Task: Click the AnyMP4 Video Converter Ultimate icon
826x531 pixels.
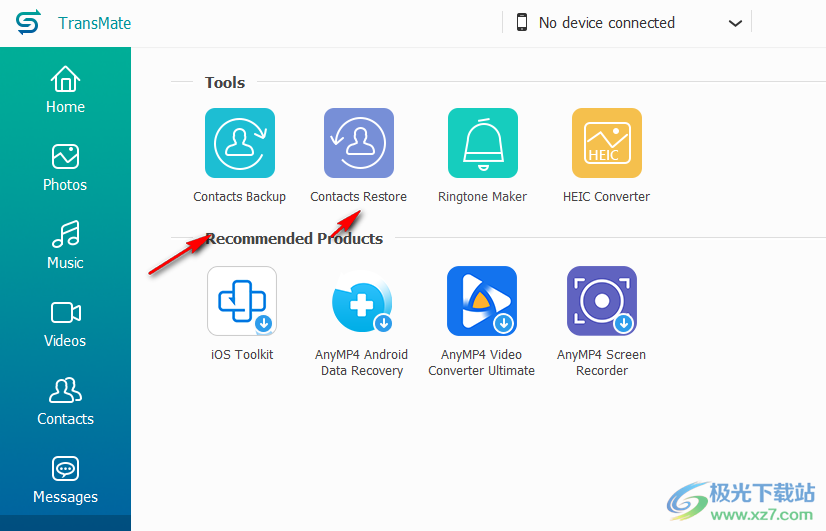Action: coord(481,301)
